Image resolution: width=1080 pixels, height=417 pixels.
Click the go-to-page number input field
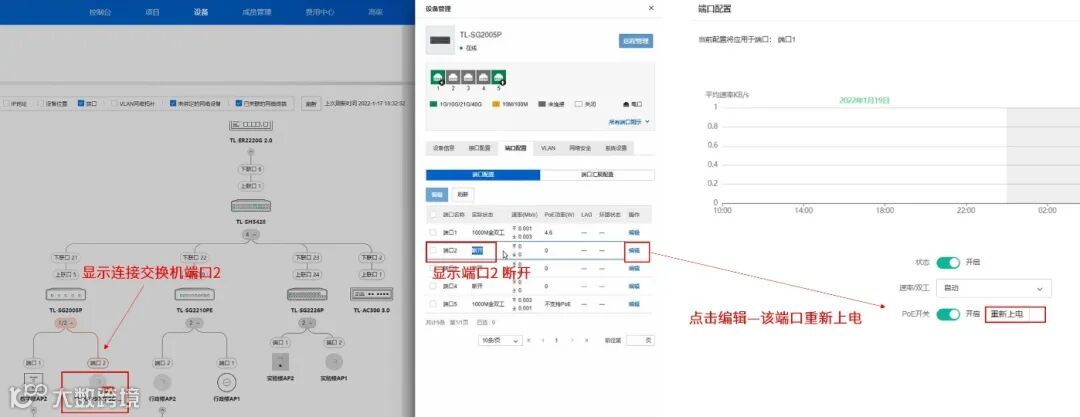640,340
